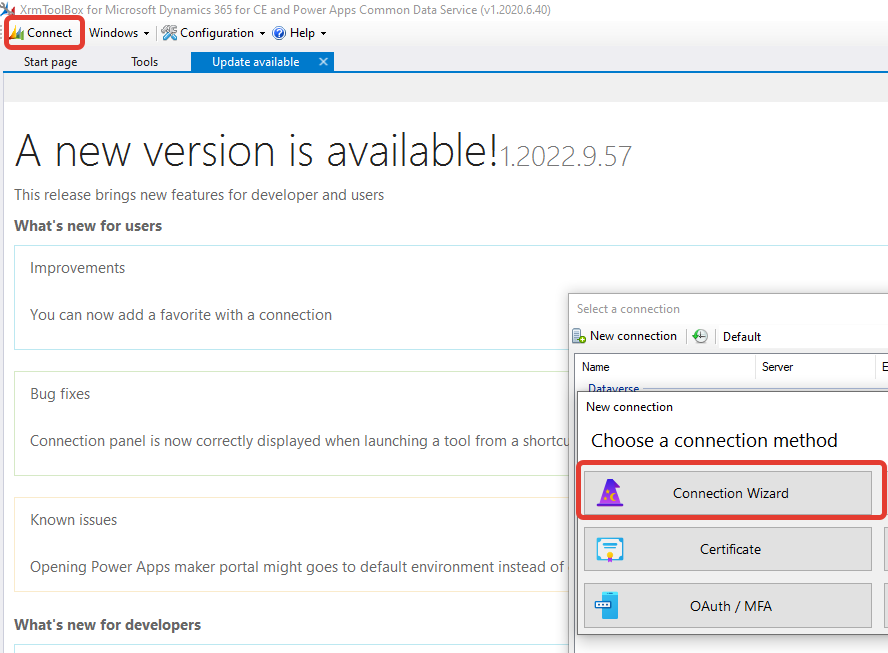
Task: Click the 'Select a connection' panel title
Action: (628, 309)
